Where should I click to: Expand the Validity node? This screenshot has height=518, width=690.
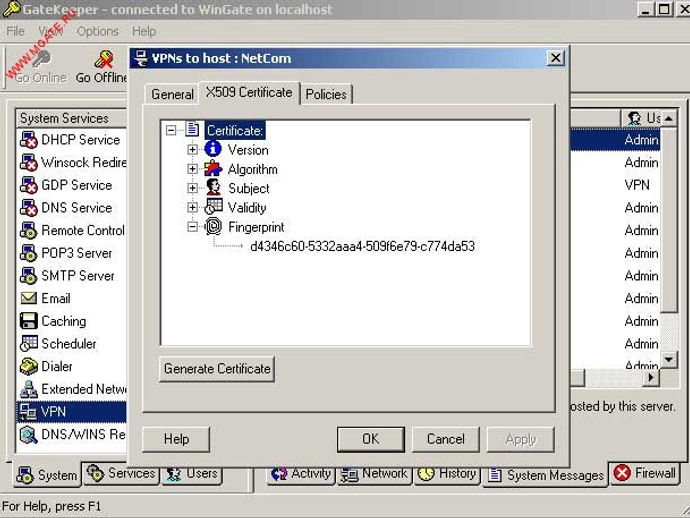point(192,207)
